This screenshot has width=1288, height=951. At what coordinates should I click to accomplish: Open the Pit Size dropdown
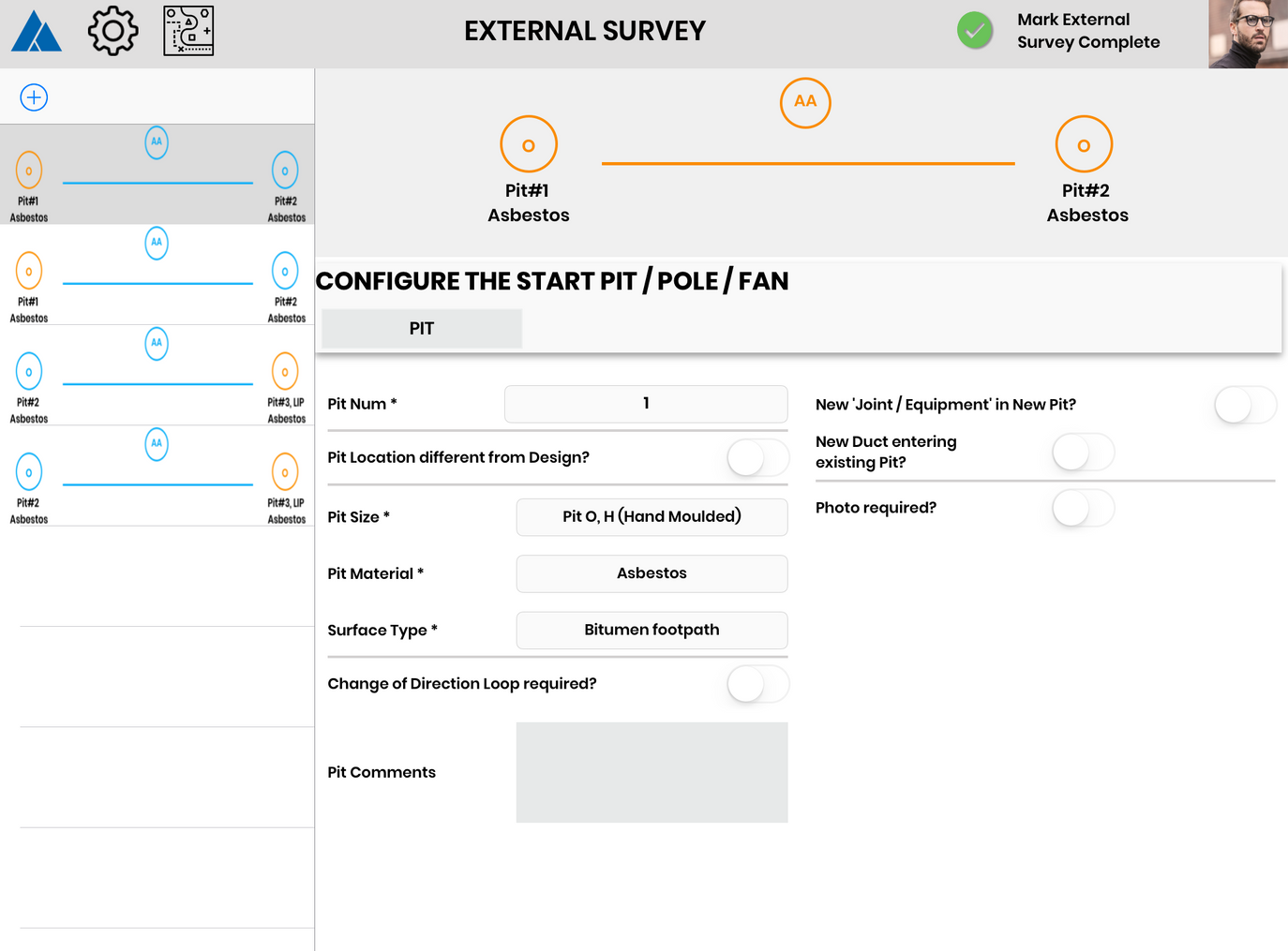[x=651, y=517]
